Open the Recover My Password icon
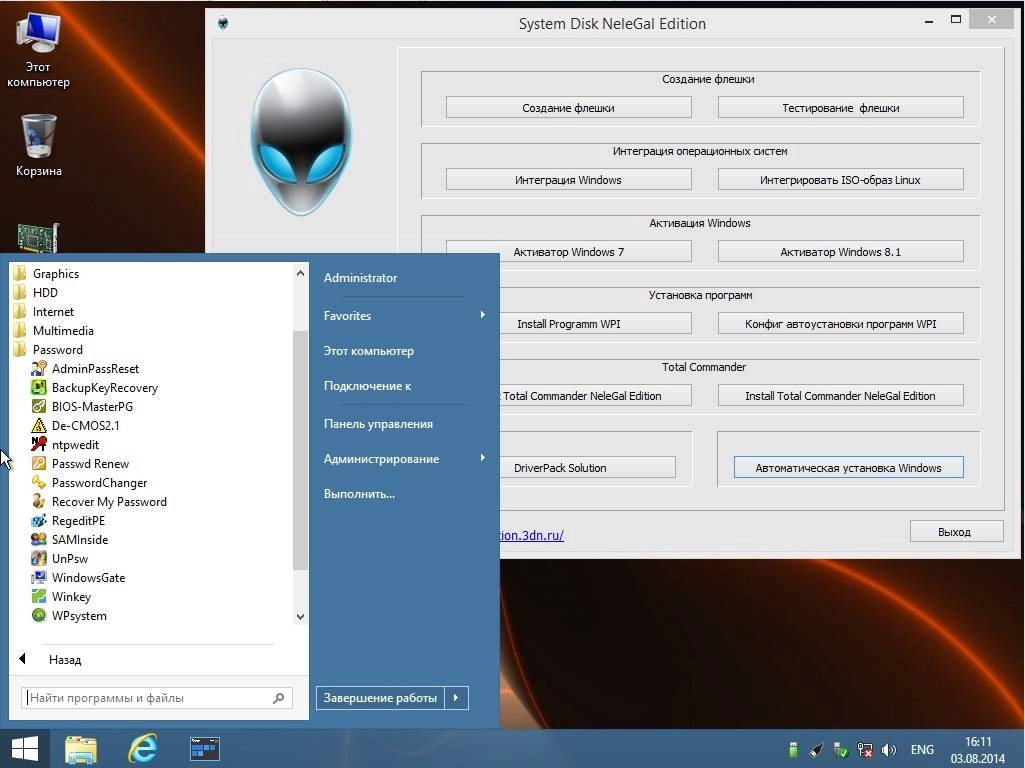 (x=39, y=501)
